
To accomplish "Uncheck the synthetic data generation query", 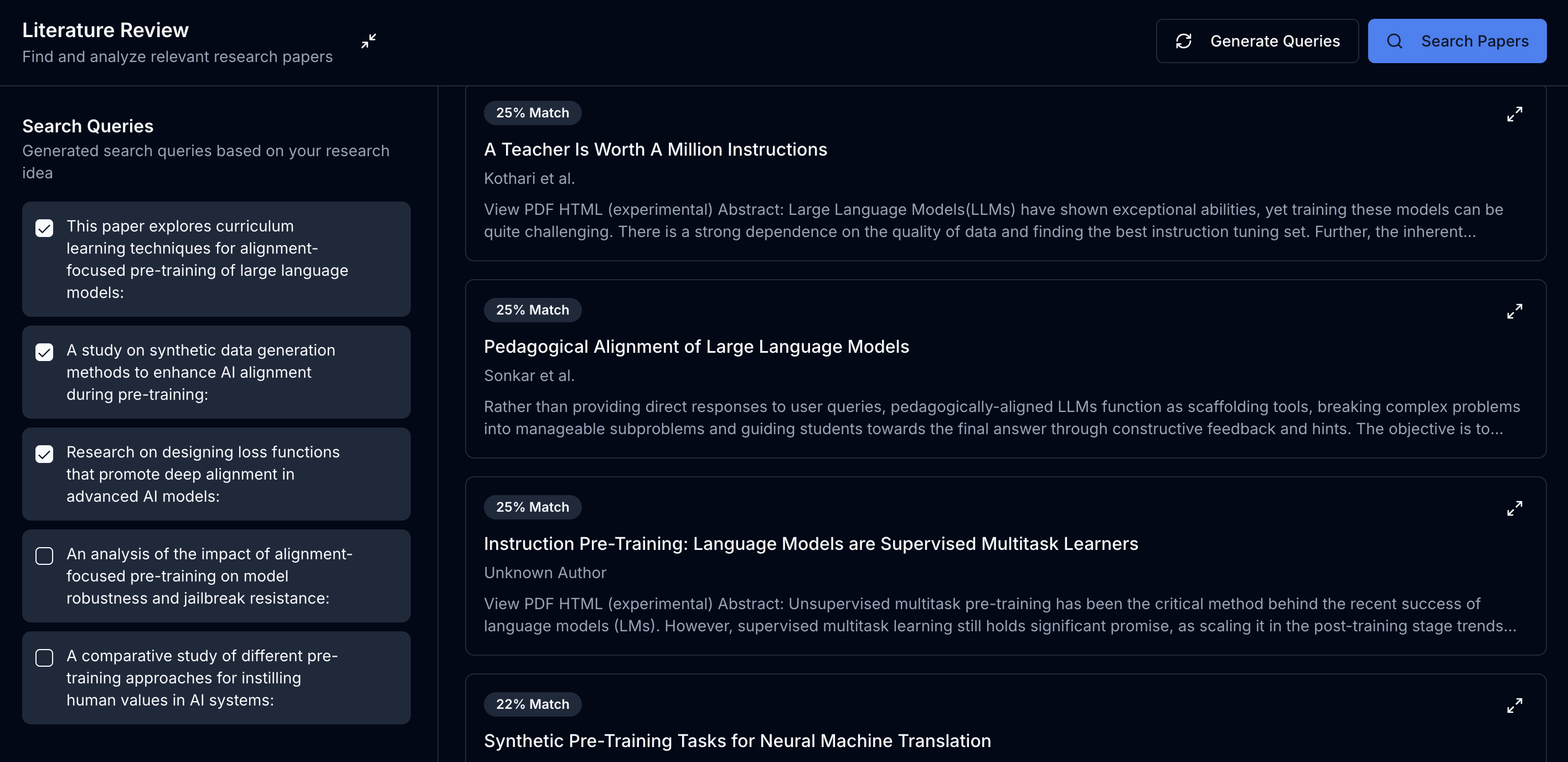I will (x=44, y=352).
